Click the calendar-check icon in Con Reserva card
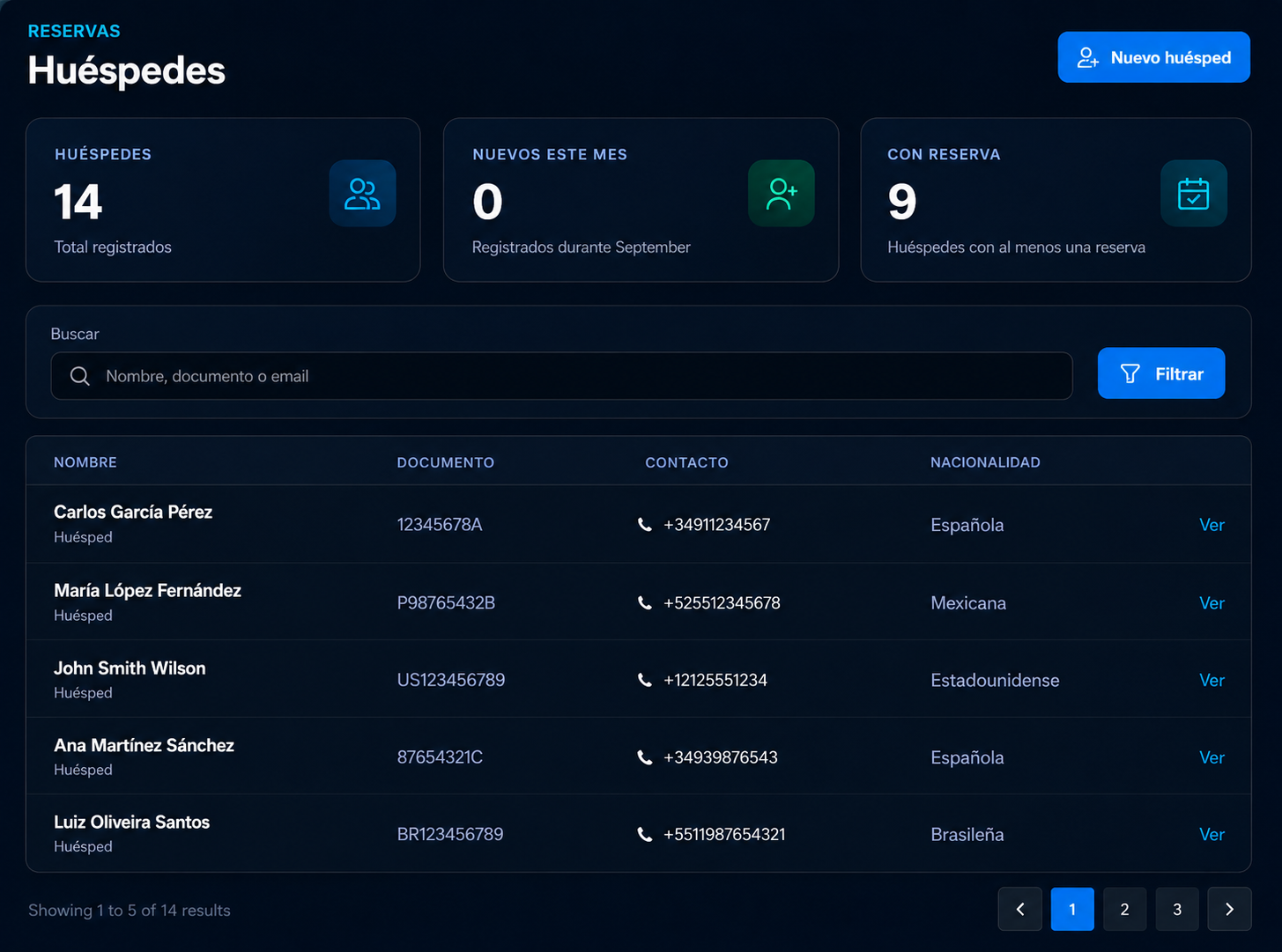Screen dimensions: 1282x952 pyautogui.click(x=1193, y=194)
